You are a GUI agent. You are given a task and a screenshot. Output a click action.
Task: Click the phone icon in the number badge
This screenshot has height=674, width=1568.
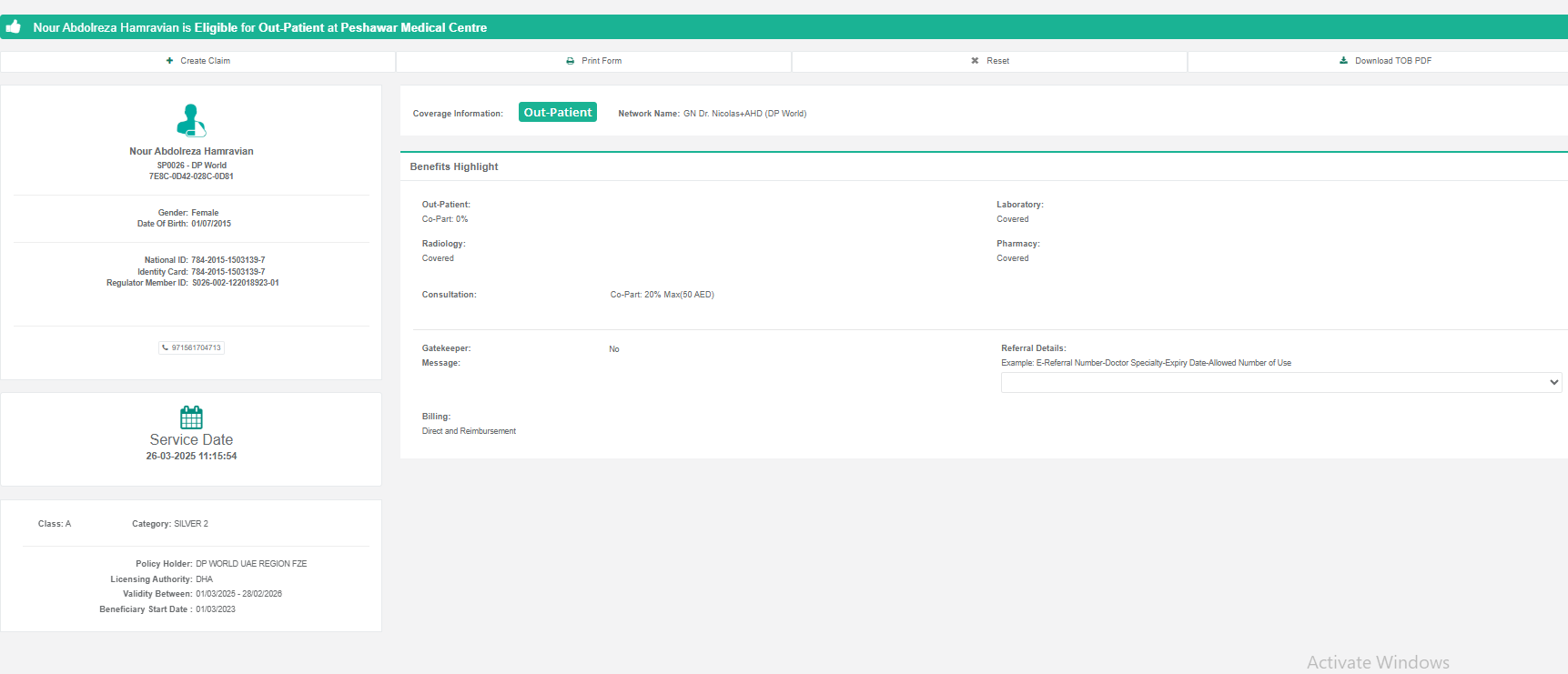166,347
